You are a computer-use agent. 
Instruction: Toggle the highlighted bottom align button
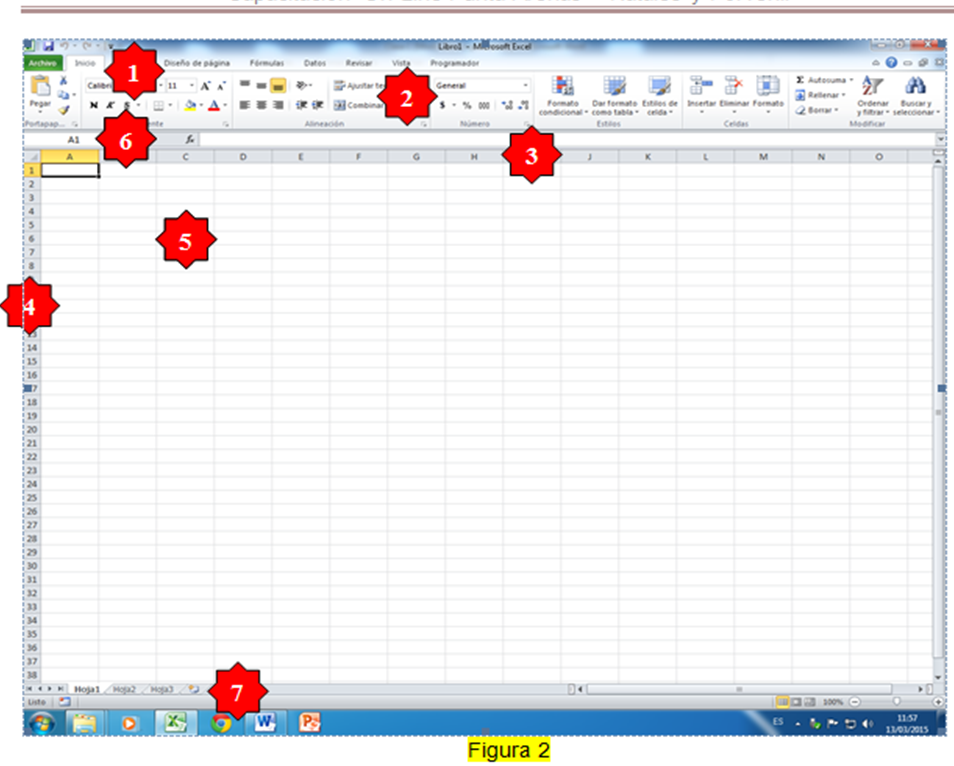point(277,86)
